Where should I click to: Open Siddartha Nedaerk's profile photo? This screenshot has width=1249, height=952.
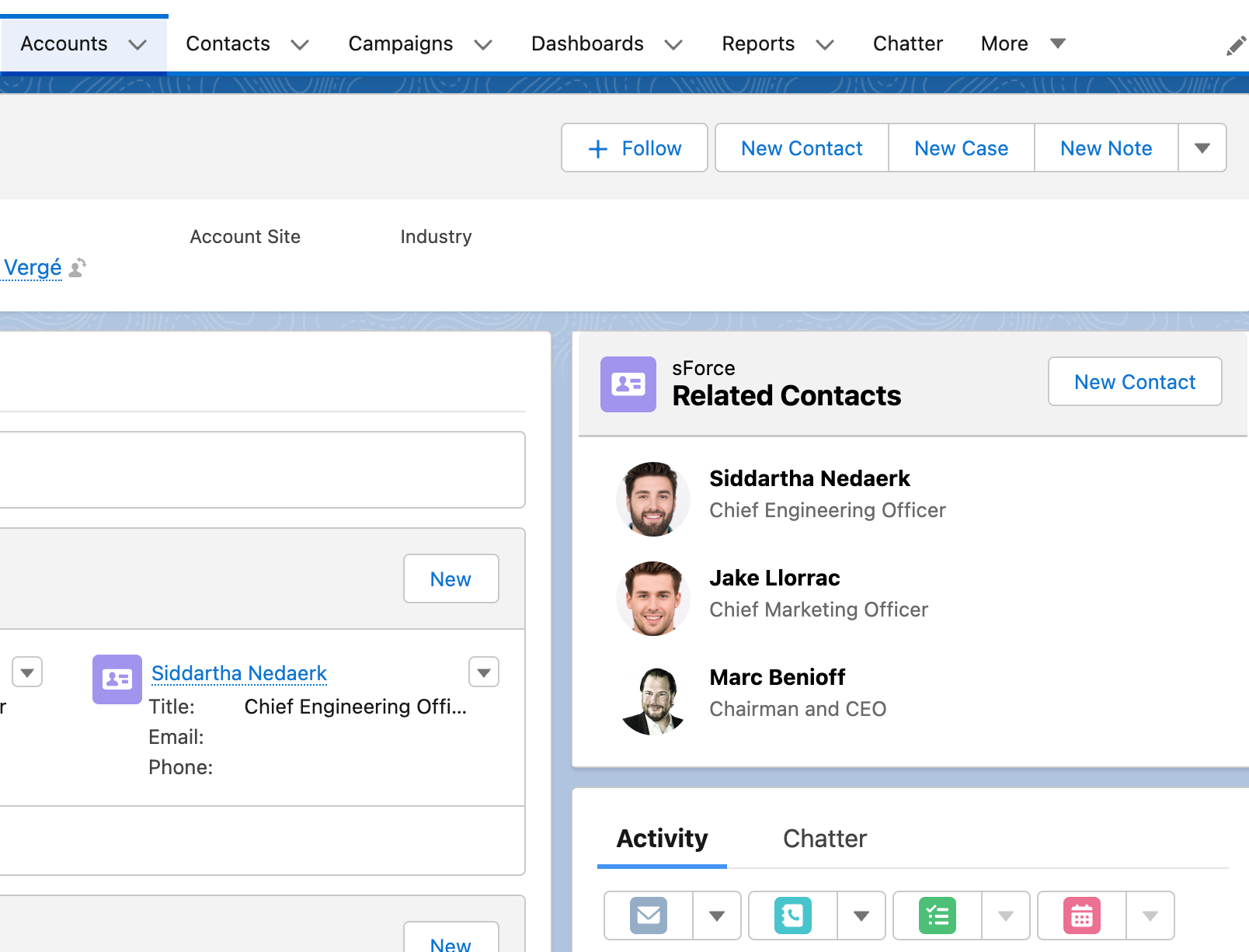652,499
